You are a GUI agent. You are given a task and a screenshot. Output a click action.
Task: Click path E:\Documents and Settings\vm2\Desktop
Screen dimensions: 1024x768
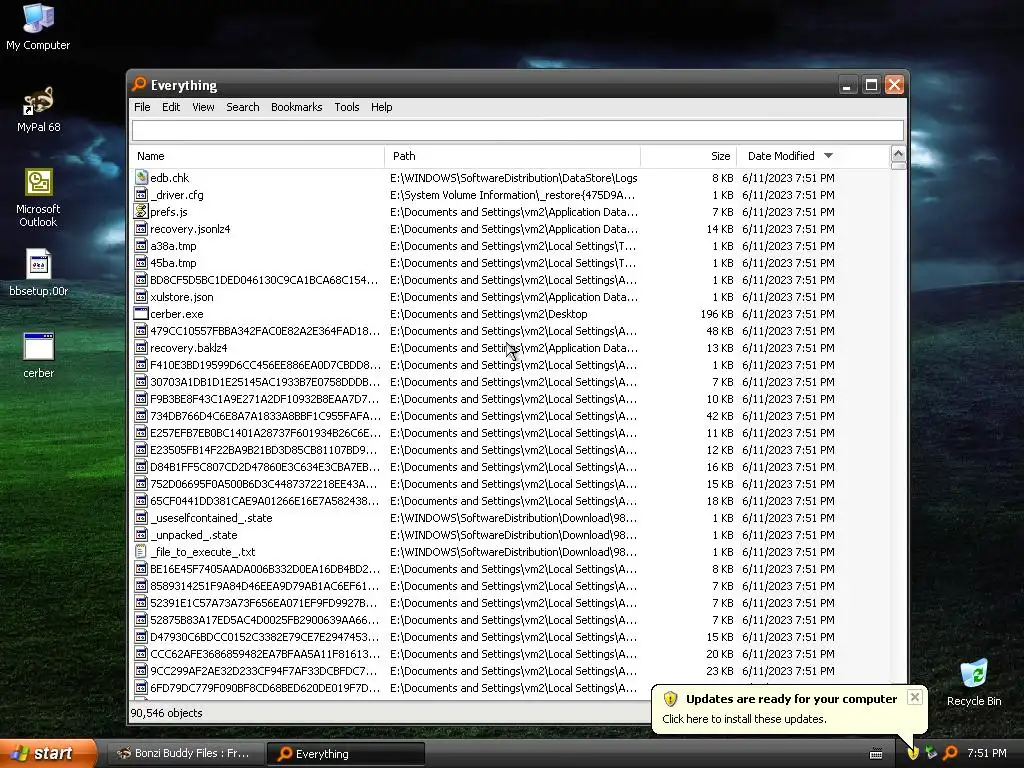tap(488, 313)
